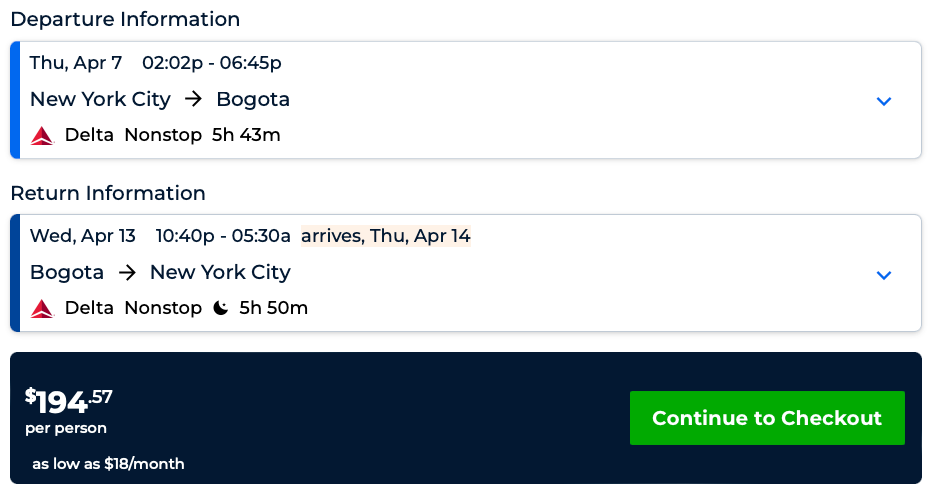Select the Thu, Apr 7 departure date

point(76,63)
